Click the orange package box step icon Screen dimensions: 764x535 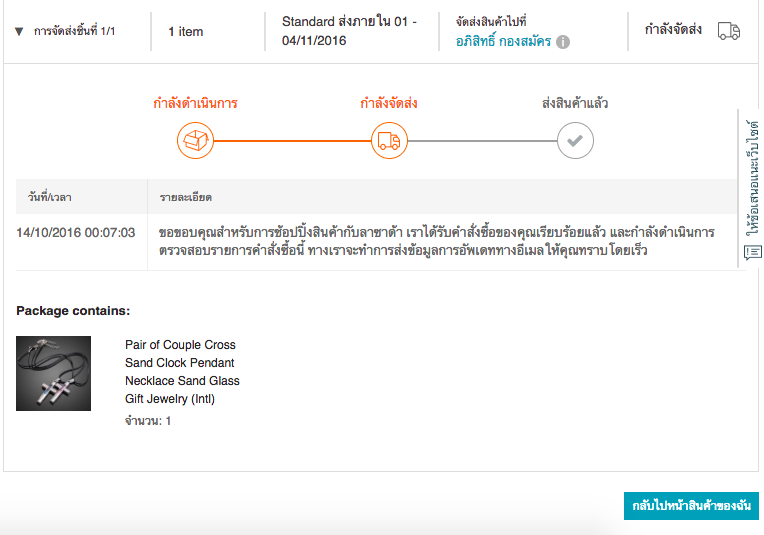click(195, 141)
